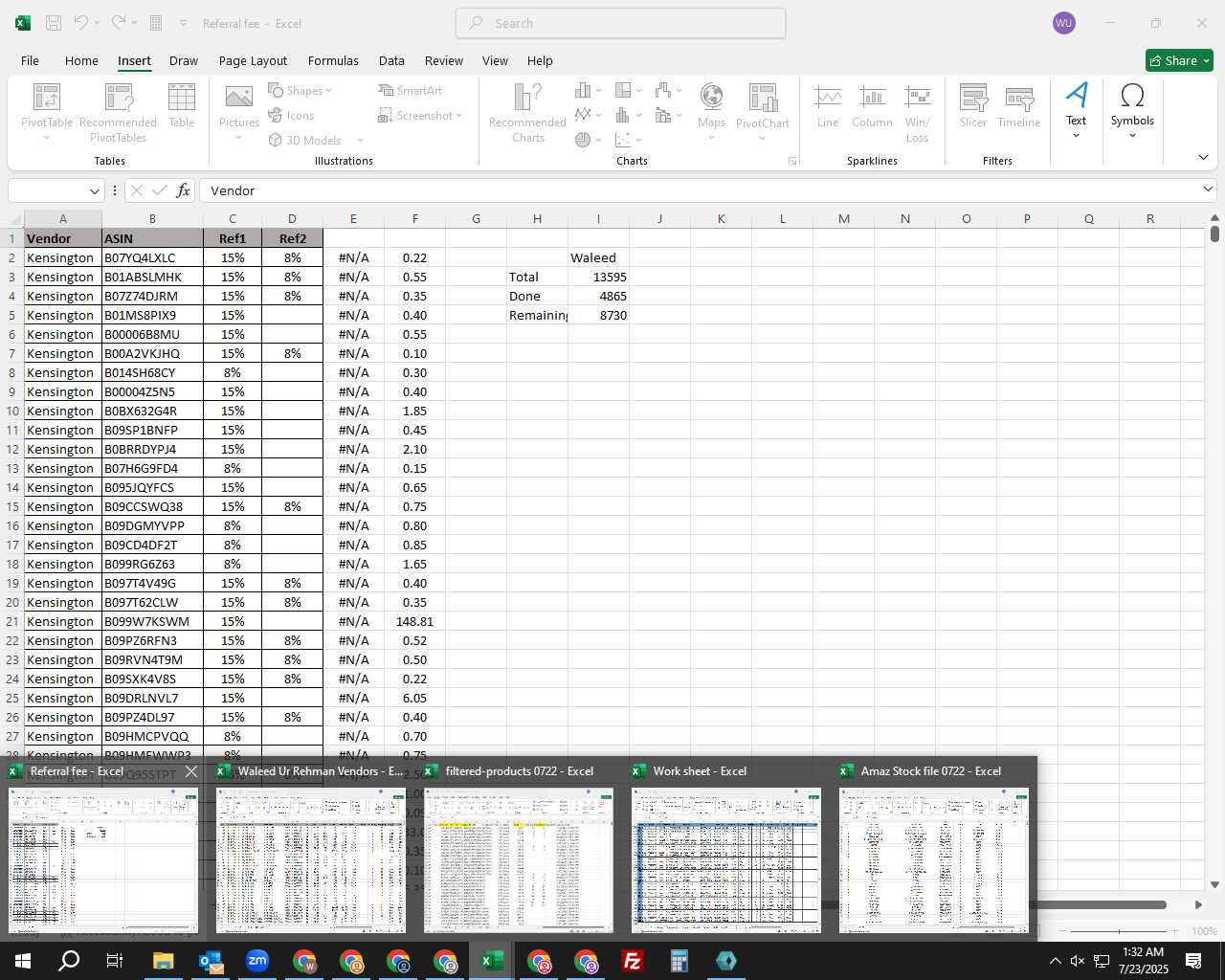
Task: Open the Name Box dropdown arrow
Action: point(94,190)
